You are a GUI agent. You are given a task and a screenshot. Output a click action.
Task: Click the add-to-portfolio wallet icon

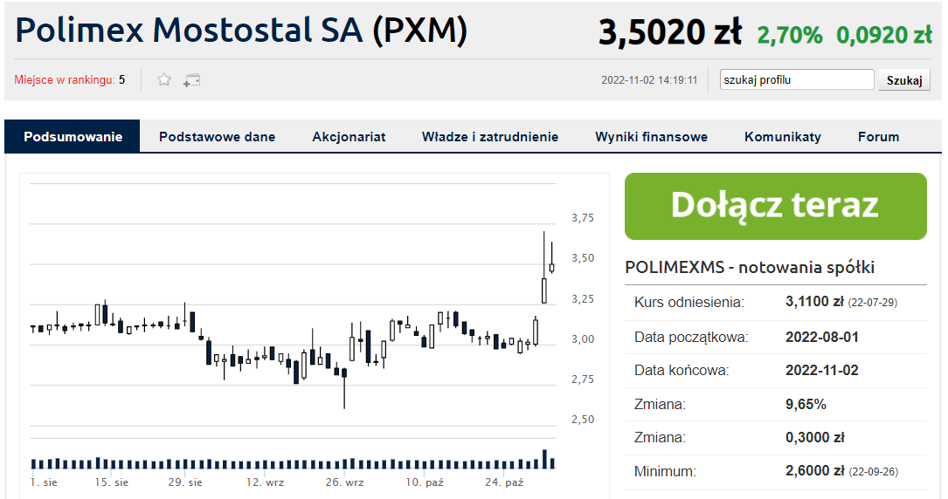click(x=192, y=80)
